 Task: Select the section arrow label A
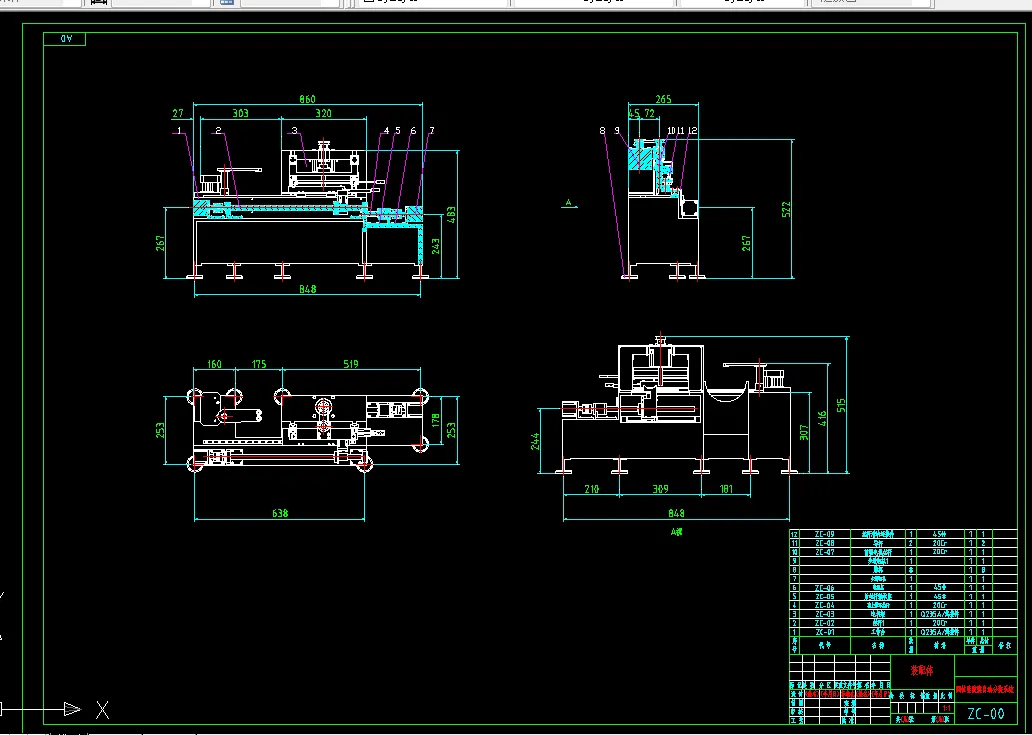click(569, 203)
